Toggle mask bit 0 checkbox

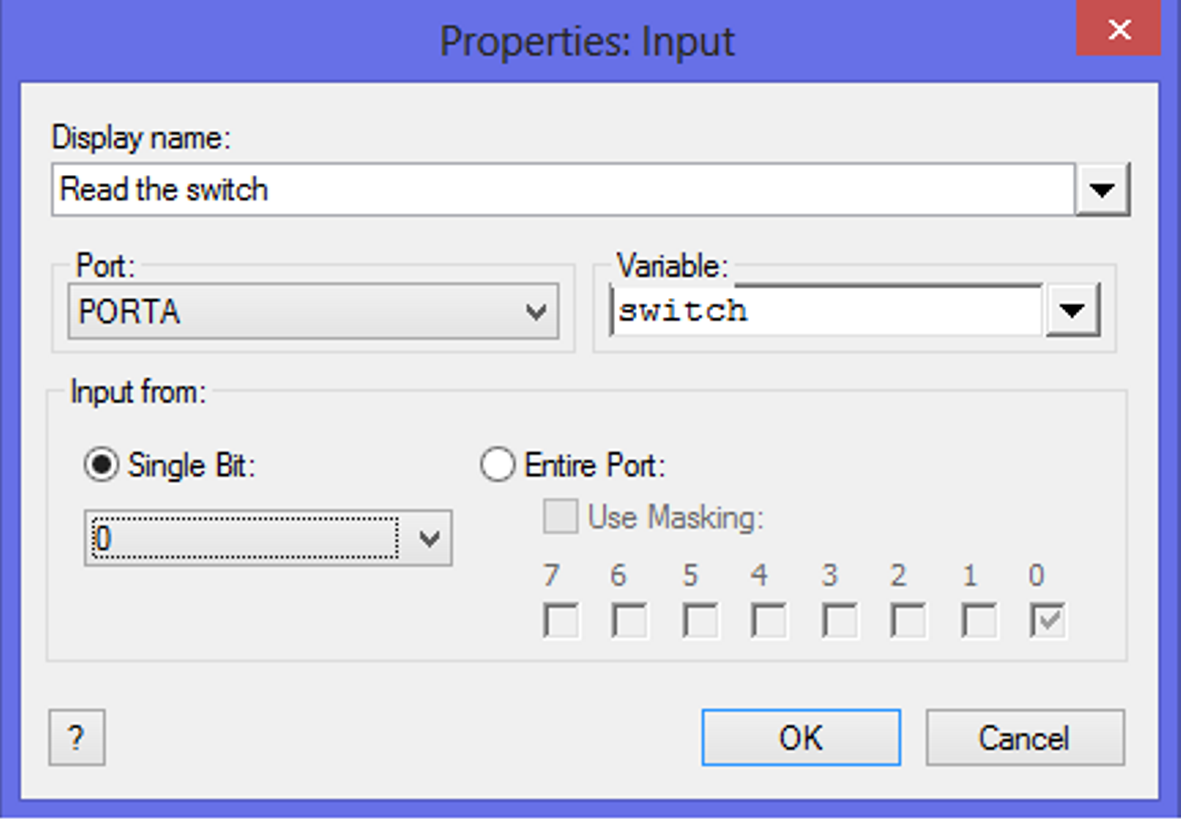click(x=1047, y=621)
